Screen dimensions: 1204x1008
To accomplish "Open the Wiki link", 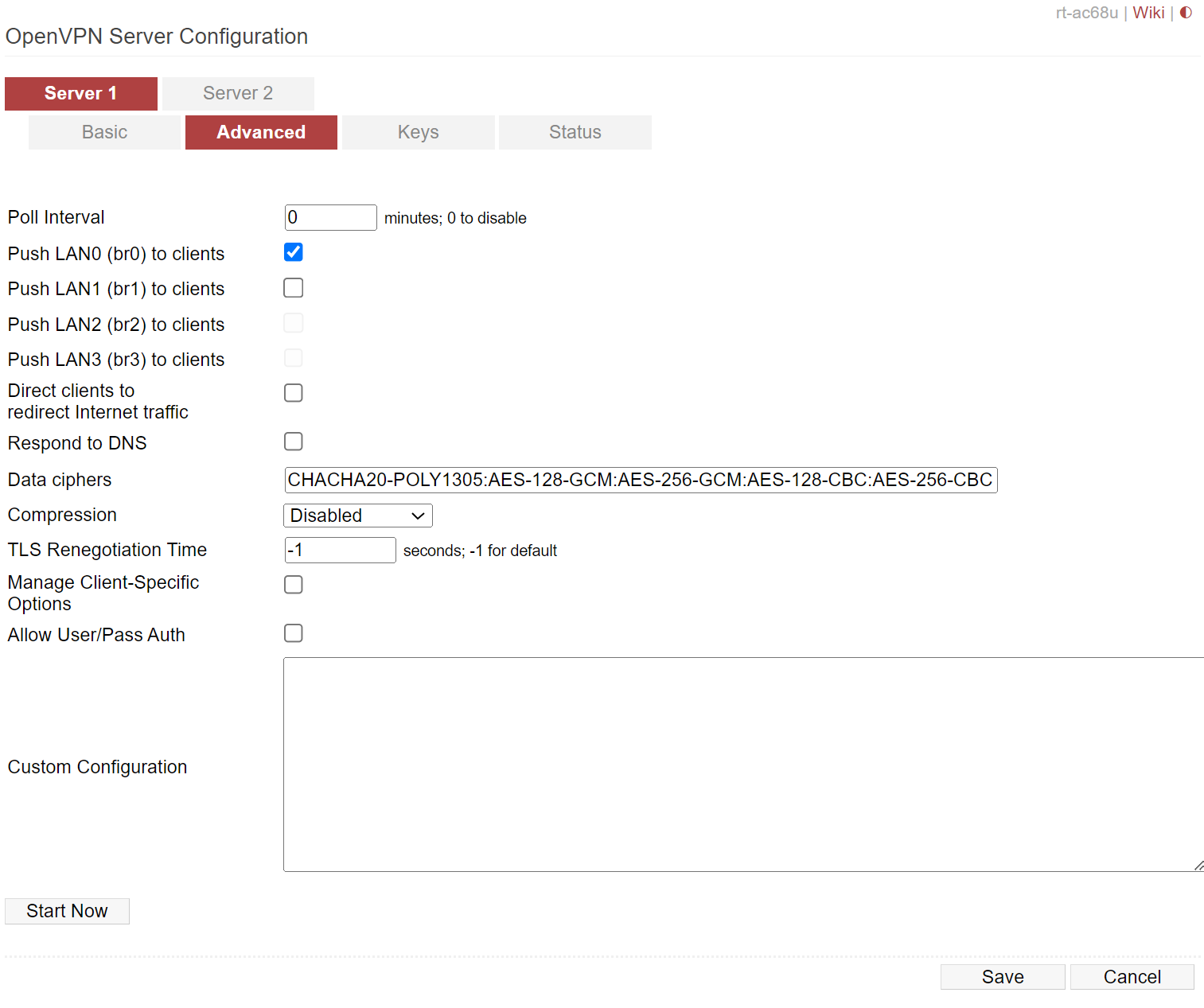I will pyautogui.click(x=1148, y=13).
